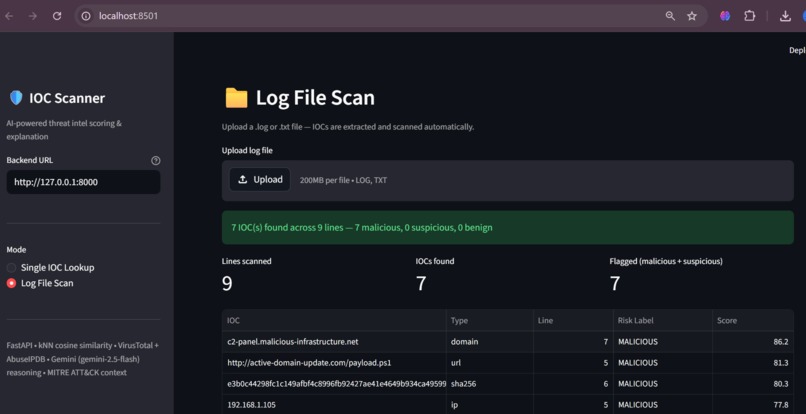Viewport: 806px width, 414px height.
Task: Click the domain type cell
Action: click(x=489, y=341)
